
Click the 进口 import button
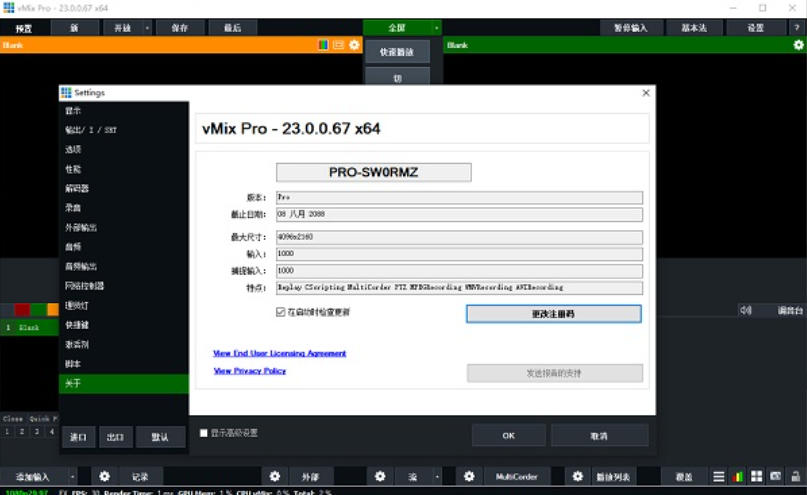[x=78, y=437]
